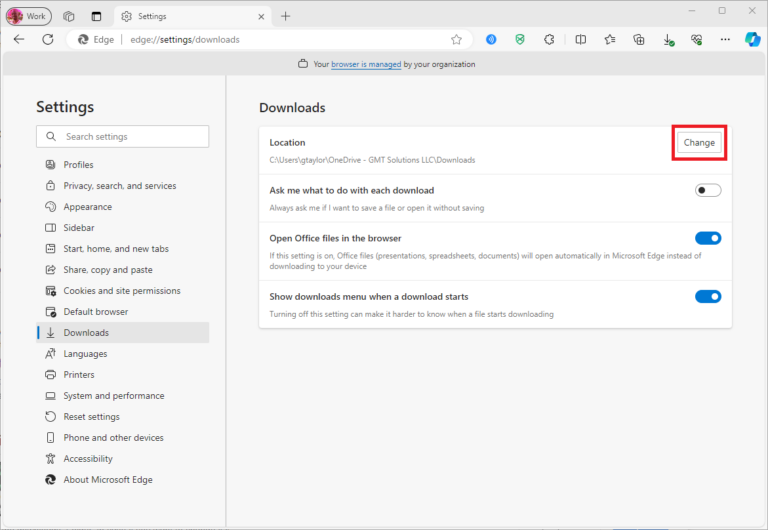Select the Downloads settings section
The height and width of the screenshot is (530, 768).
[x=122, y=333]
